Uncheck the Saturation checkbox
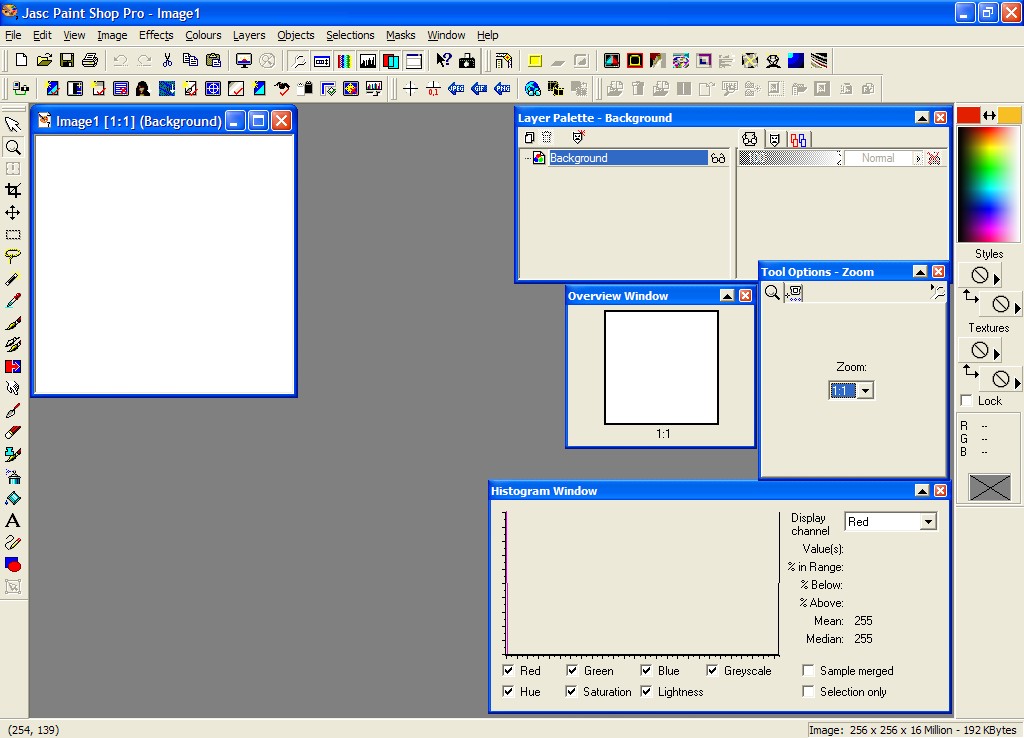This screenshot has height=738, width=1024. [x=571, y=691]
